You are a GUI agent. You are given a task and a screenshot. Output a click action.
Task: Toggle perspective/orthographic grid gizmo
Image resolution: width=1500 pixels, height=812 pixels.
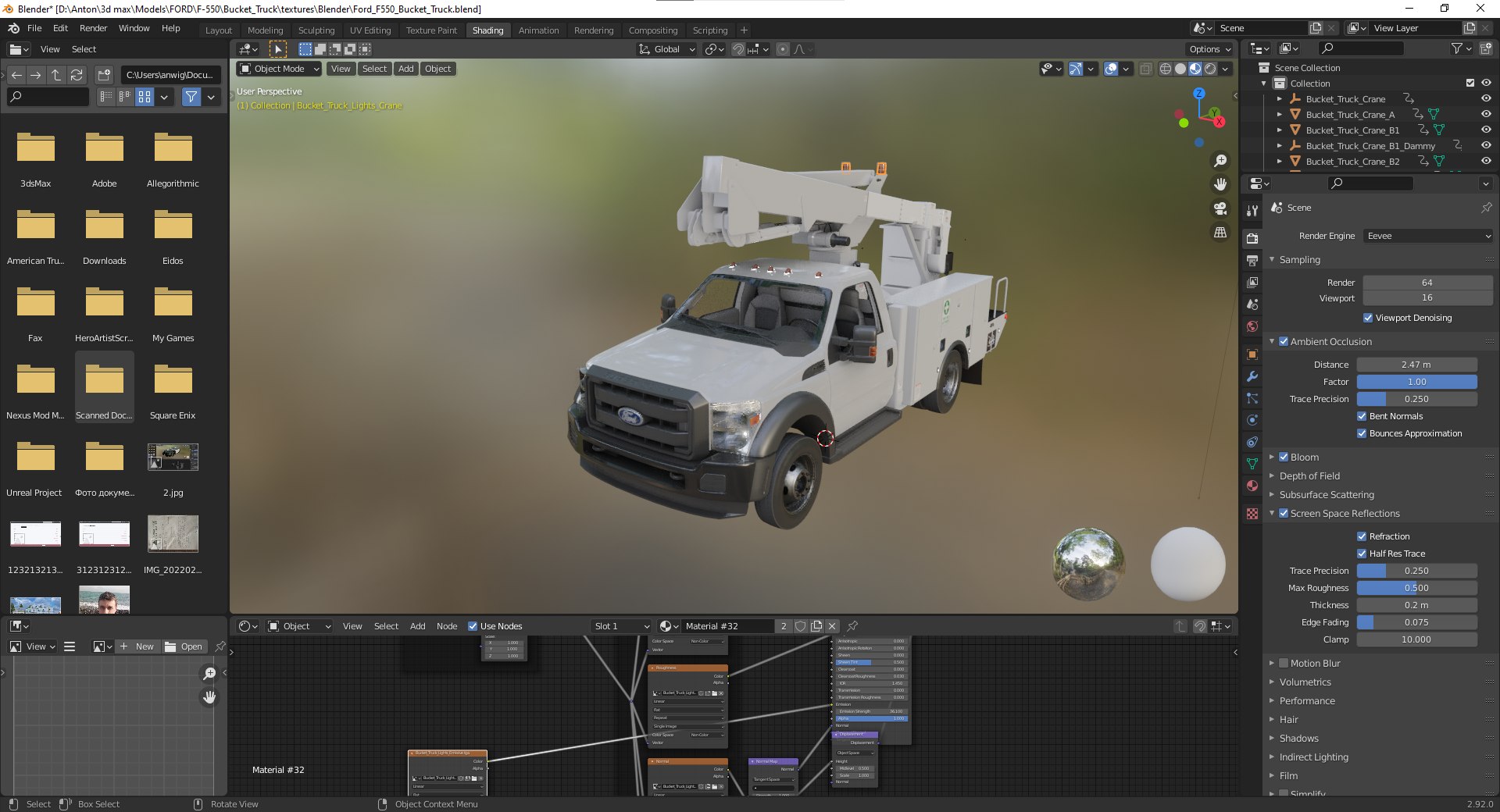(1220, 233)
